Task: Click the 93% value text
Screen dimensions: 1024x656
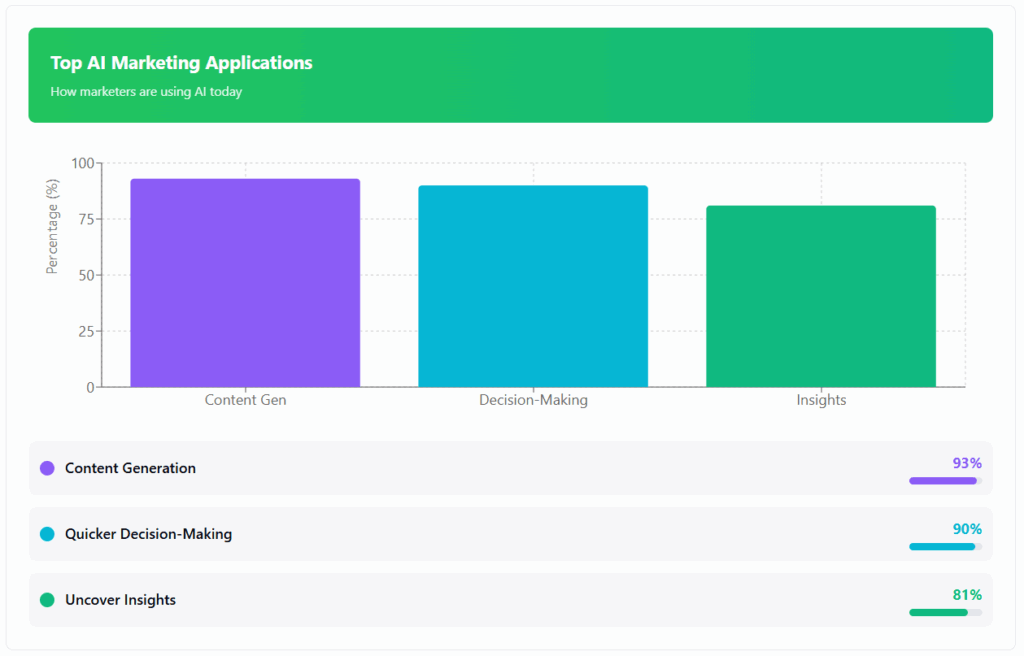Action: coord(967,463)
